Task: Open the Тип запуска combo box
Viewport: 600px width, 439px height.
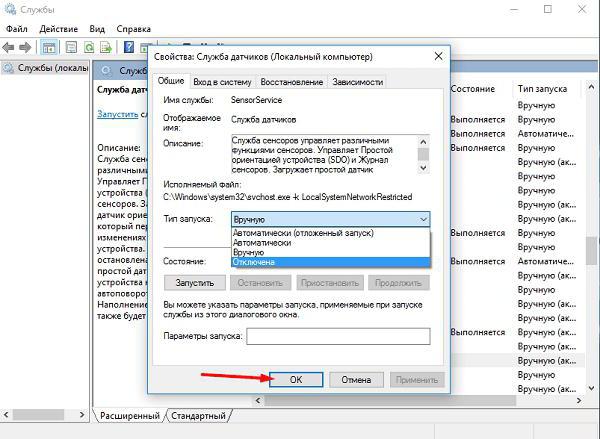Action: click(x=330, y=218)
